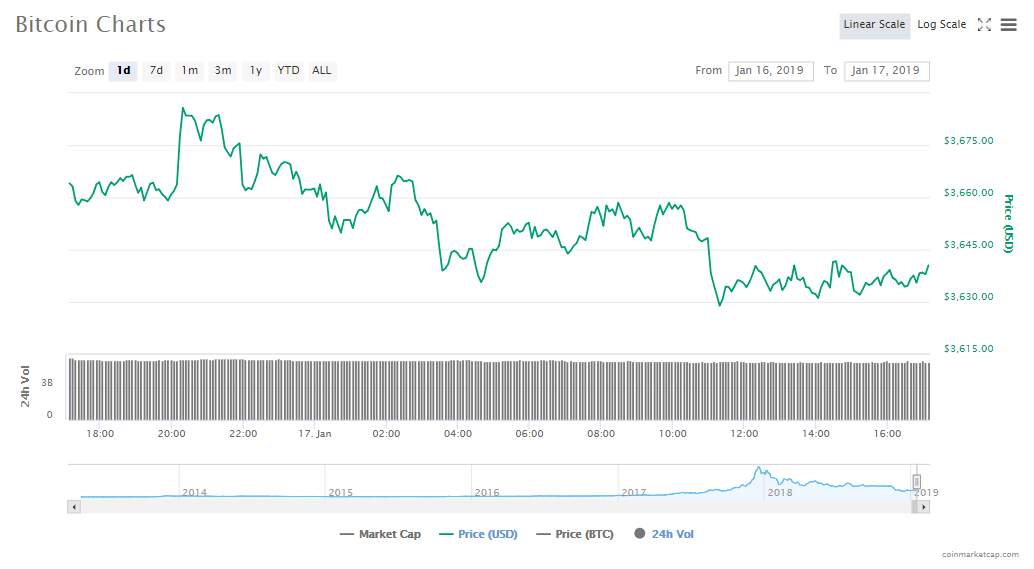Show ALL time price history

pos(321,71)
